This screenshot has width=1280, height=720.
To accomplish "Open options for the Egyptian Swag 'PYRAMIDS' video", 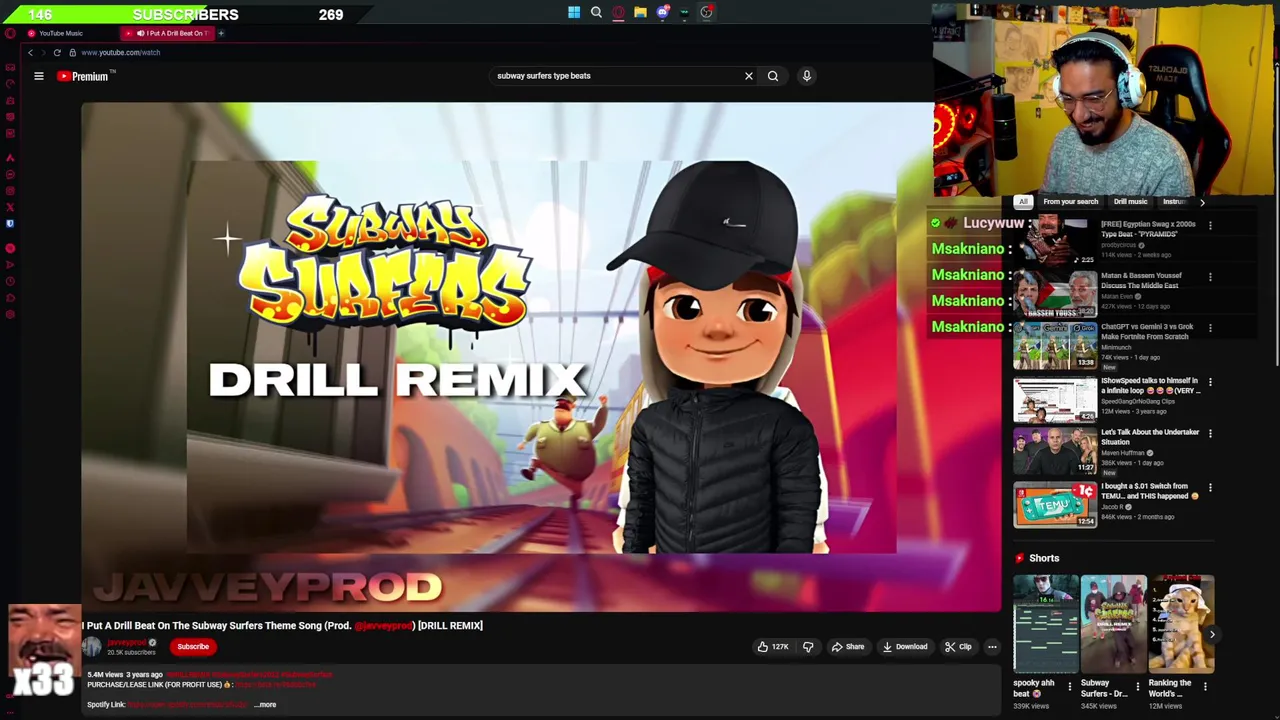I will [1210, 226].
